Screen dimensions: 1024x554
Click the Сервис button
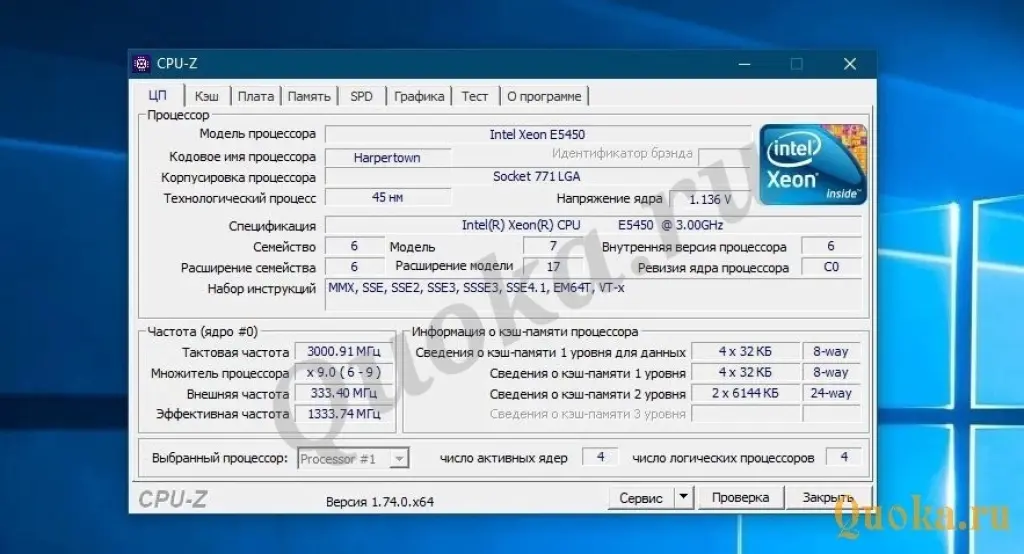pyautogui.click(x=641, y=498)
